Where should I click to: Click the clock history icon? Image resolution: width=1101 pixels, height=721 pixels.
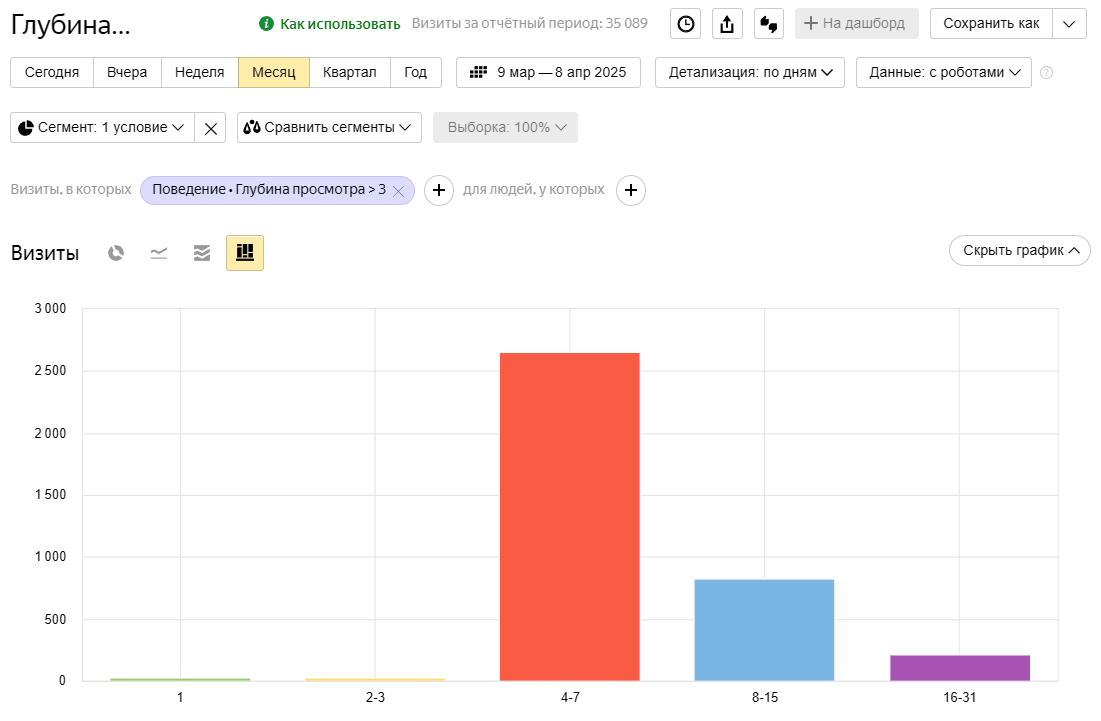point(686,24)
